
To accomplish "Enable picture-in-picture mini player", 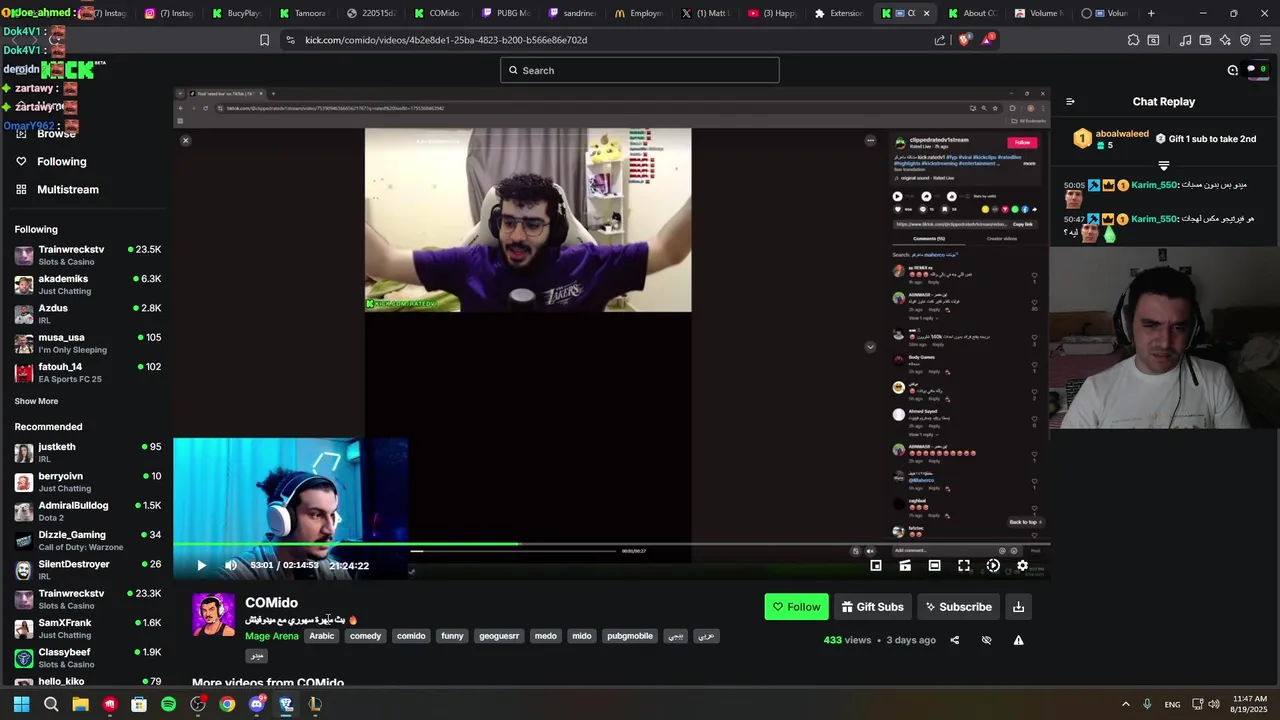I will (876, 565).
